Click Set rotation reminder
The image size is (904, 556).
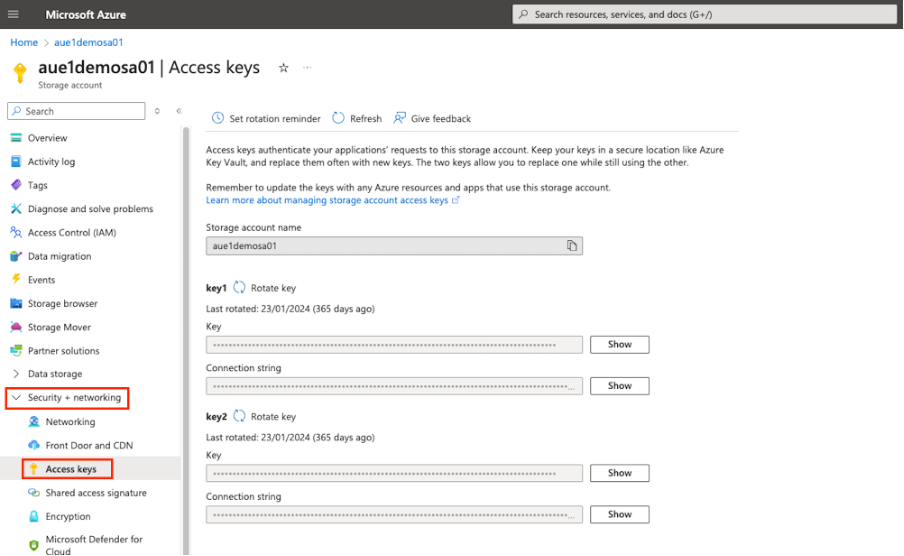click(x=266, y=118)
